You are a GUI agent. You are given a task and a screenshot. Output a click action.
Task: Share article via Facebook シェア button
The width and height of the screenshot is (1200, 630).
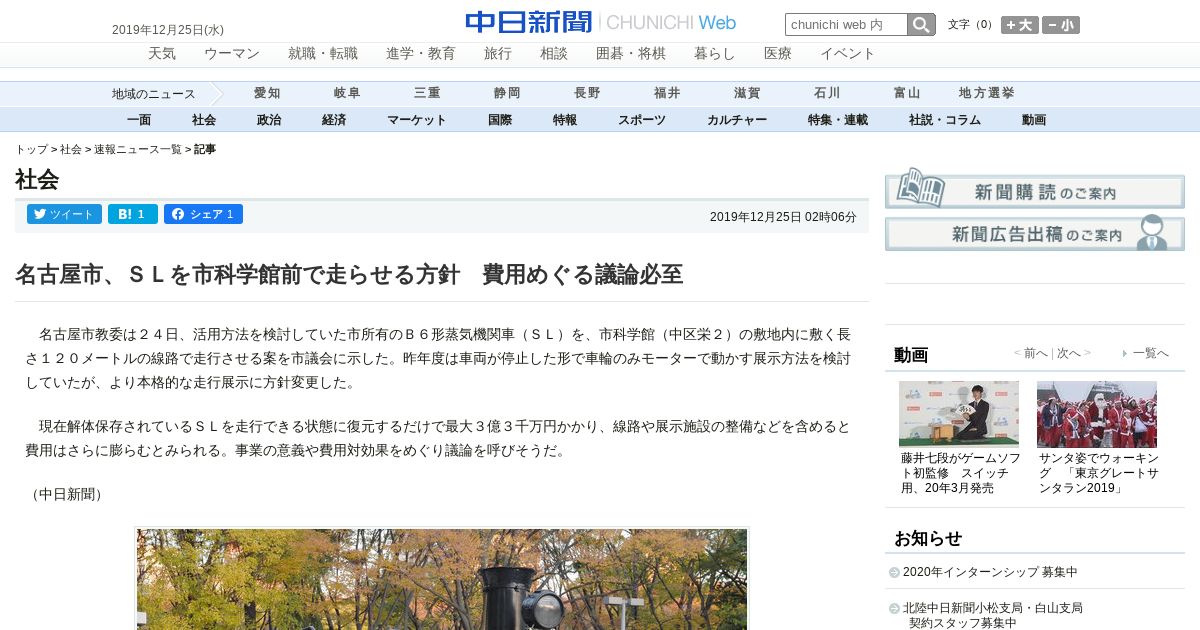tap(203, 214)
